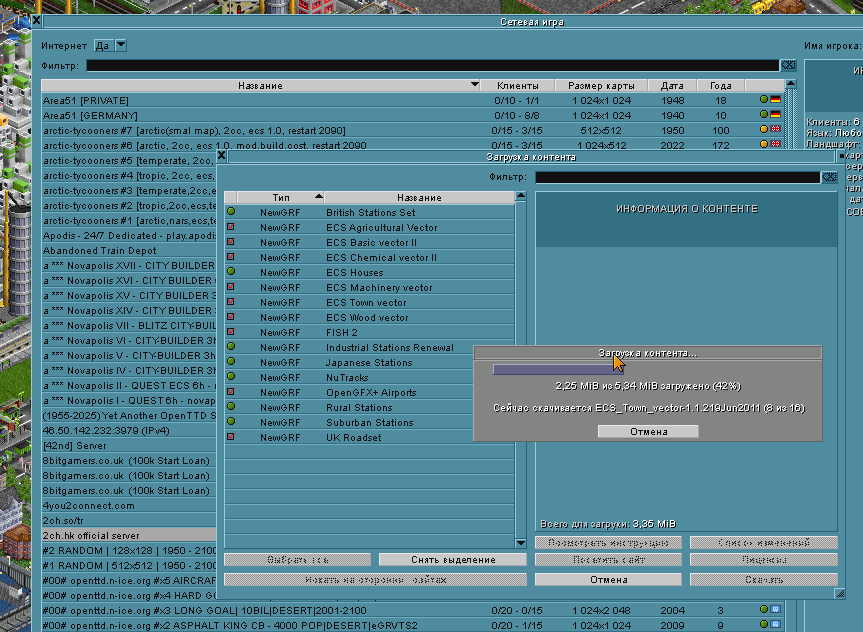Close the content download window

tap(222, 156)
